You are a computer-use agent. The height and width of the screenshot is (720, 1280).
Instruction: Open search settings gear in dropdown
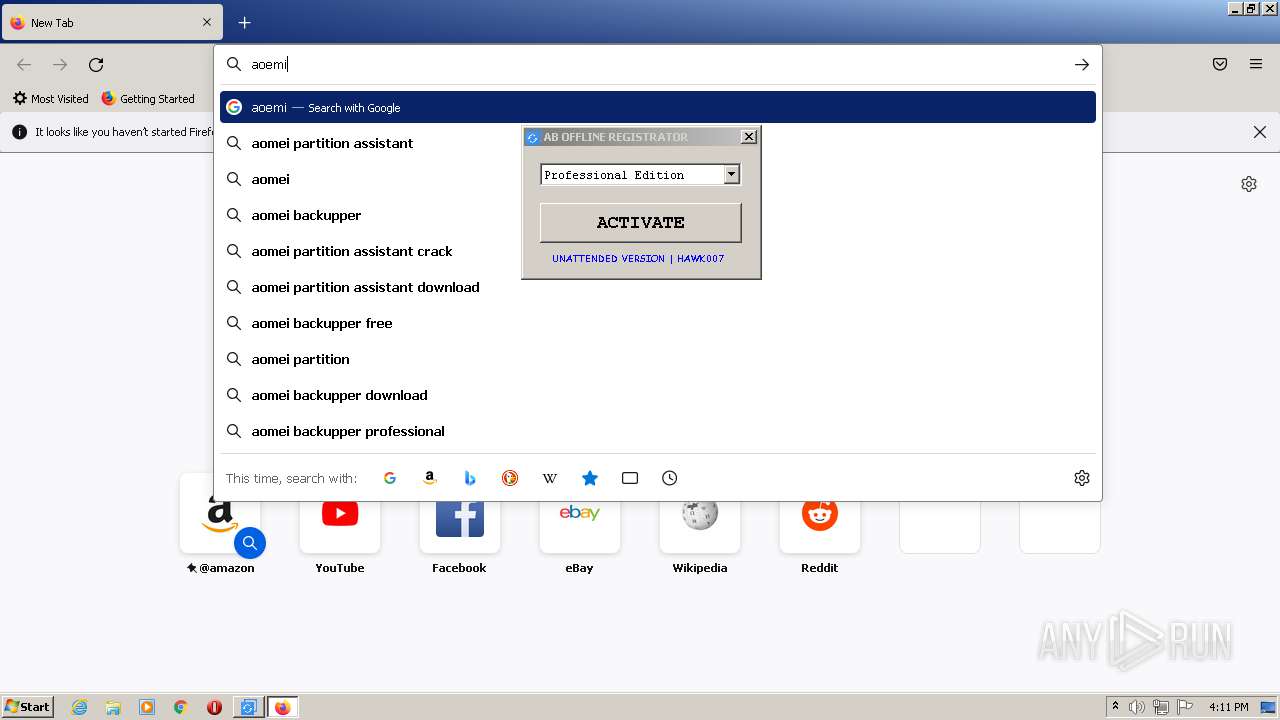coord(1082,478)
